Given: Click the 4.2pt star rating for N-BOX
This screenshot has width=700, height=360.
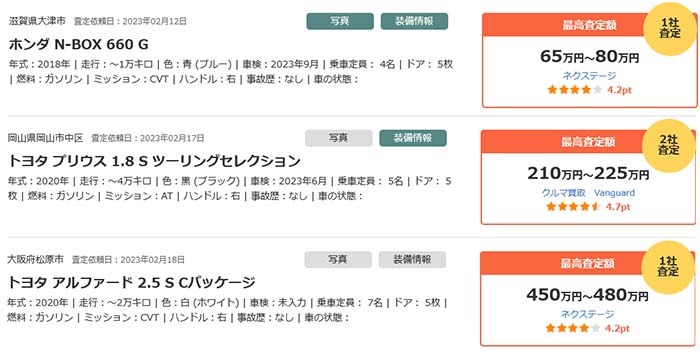Looking at the screenshot, I should [x=589, y=90].
